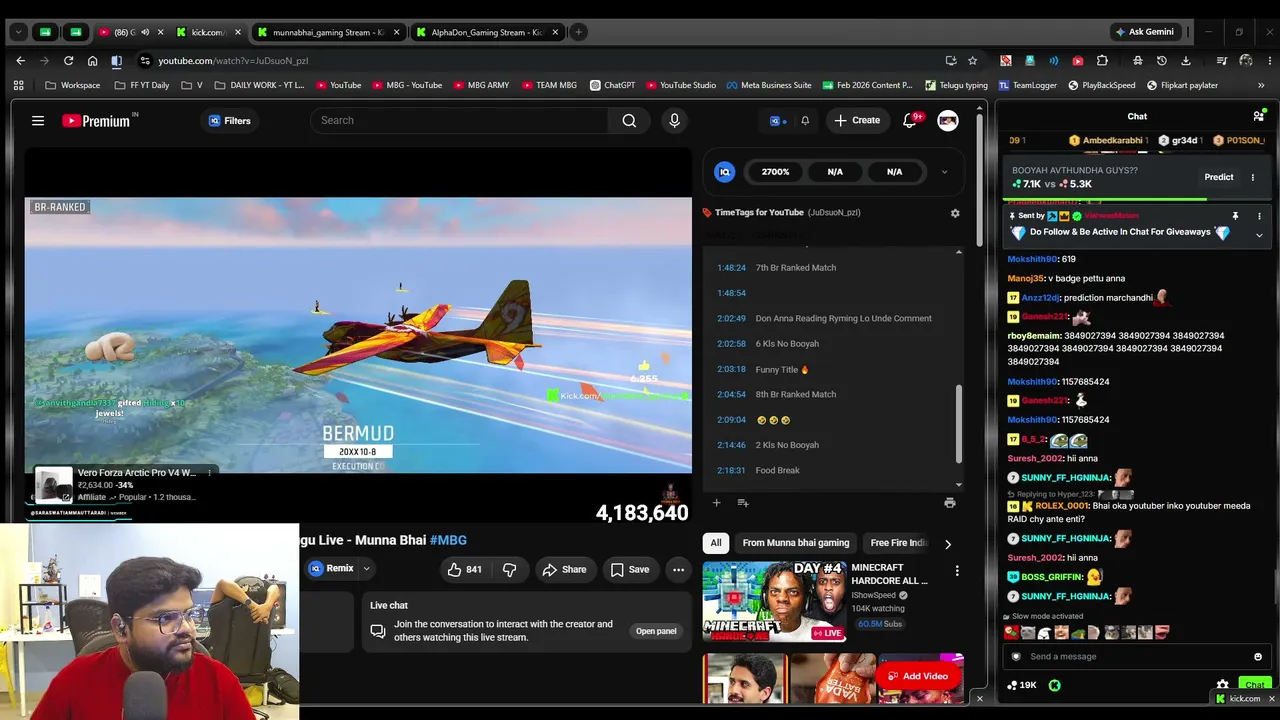1280x720 pixels.
Task: Switch to the kick.com browser tab
Action: pyautogui.click(x=208, y=32)
